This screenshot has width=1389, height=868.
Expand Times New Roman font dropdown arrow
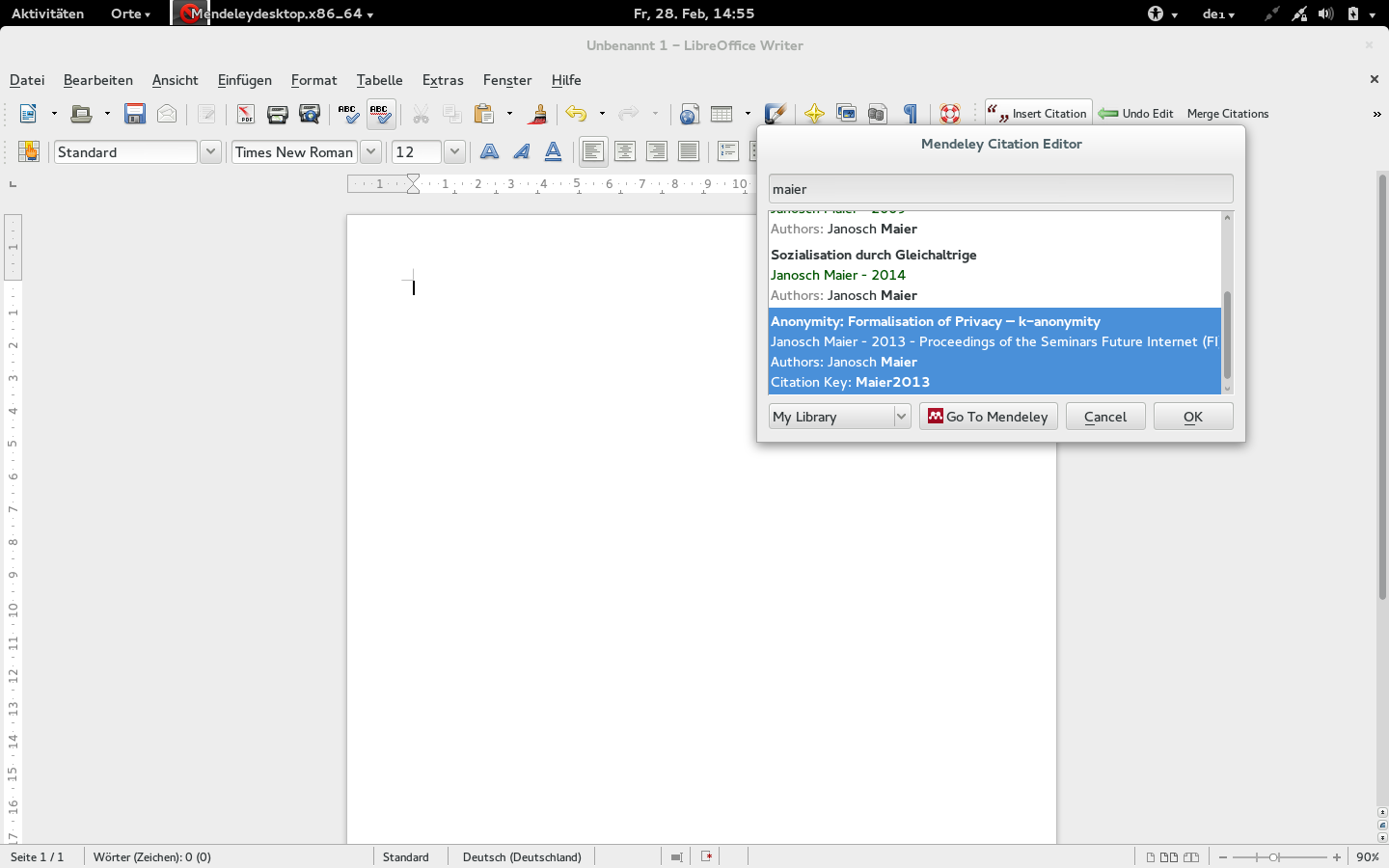coord(370,152)
